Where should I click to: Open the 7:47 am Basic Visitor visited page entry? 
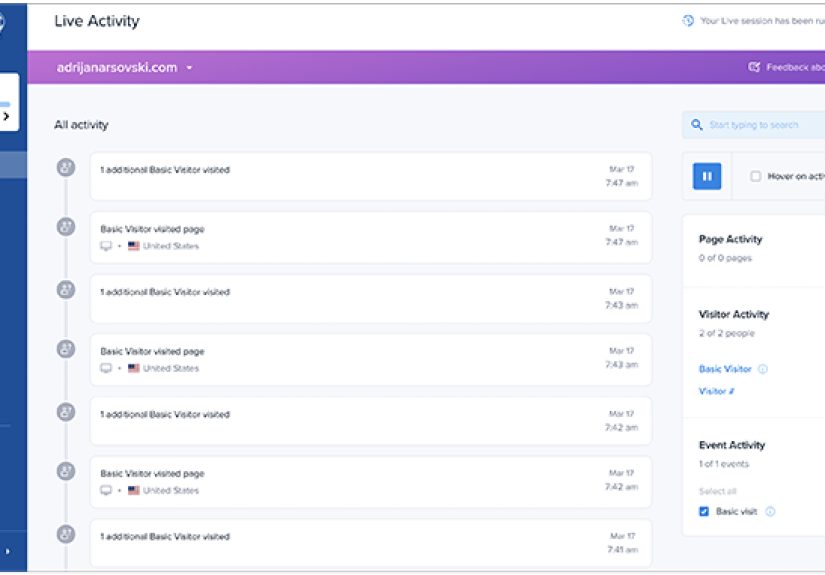tap(371, 237)
